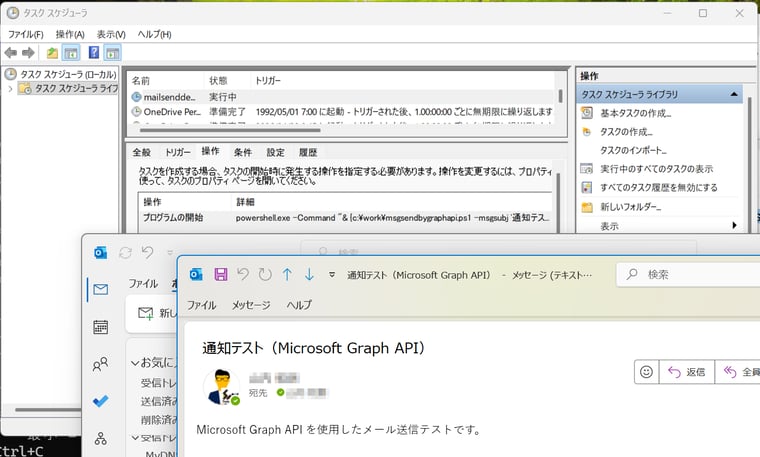
Task: Click Outlook main window sync icon
Action: coord(125,252)
